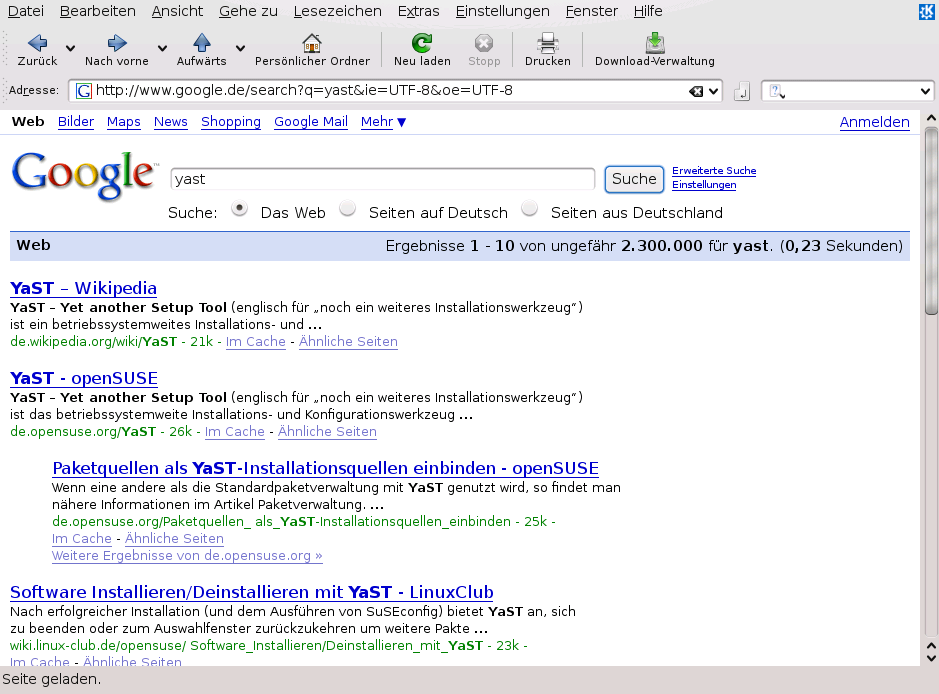Click the Web label in navigation bar
939x694 pixels.
point(28,122)
